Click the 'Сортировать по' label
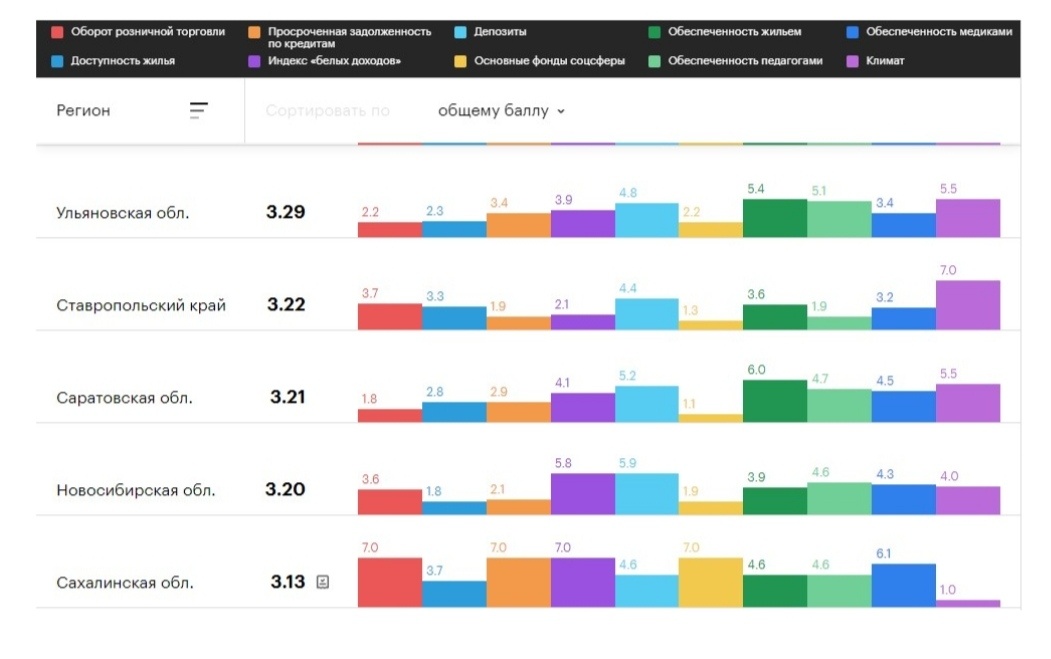This screenshot has height=659, width=1051. 327,111
